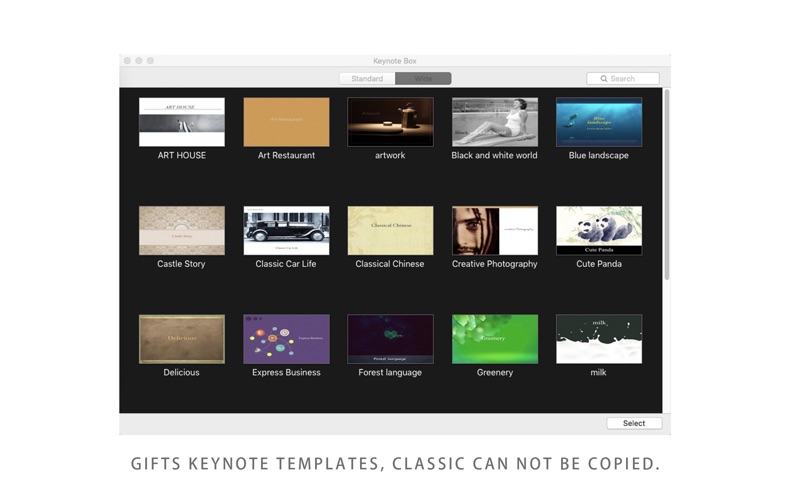Choose the Cute Panda template thumbnail
The width and height of the screenshot is (800, 500).
(x=599, y=231)
